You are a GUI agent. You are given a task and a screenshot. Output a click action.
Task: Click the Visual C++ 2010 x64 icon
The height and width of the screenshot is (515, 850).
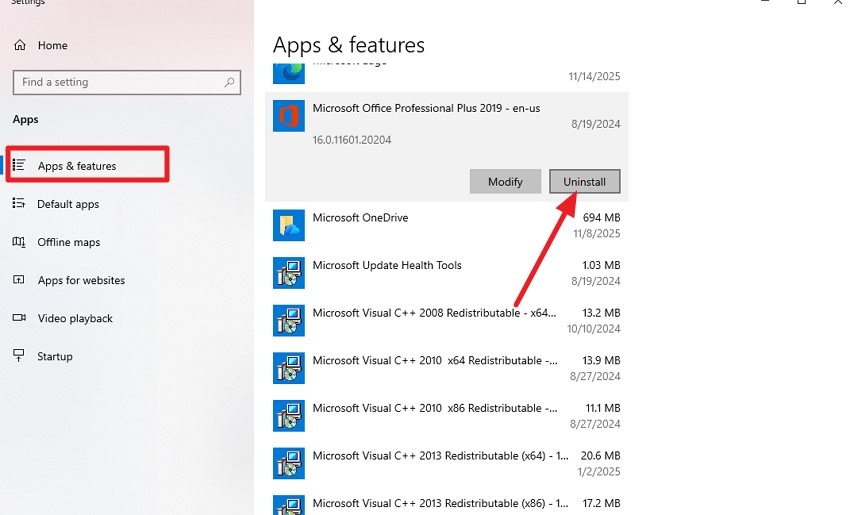coord(288,368)
